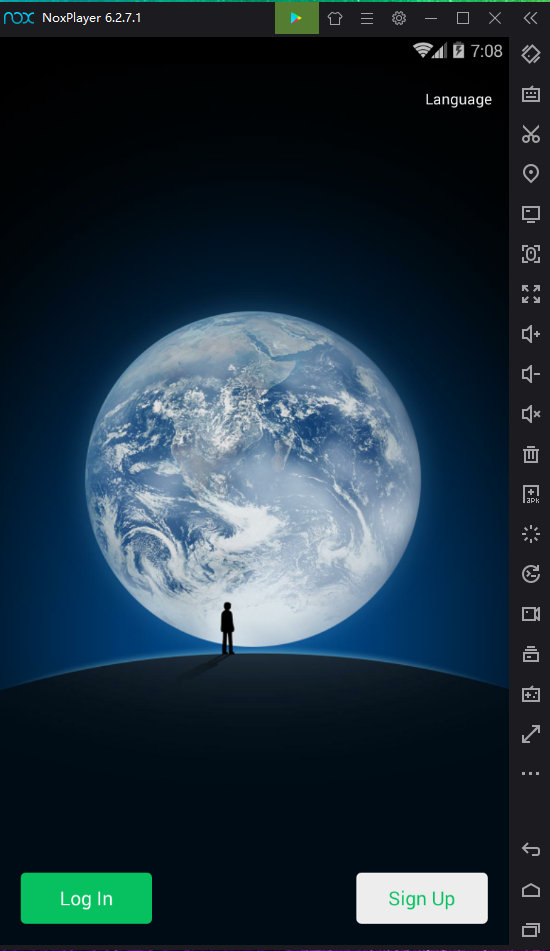Open NoxPlayer system settings gear
Viewport: 550px width, 951px height.
click(x=399, y=18)
